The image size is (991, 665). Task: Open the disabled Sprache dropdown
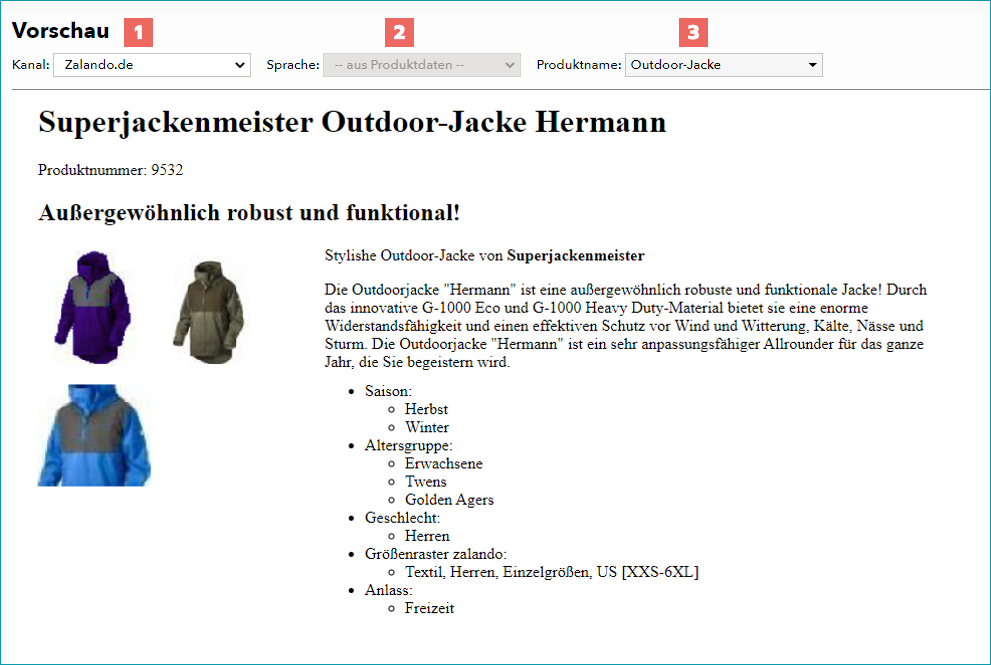(422, 64)
